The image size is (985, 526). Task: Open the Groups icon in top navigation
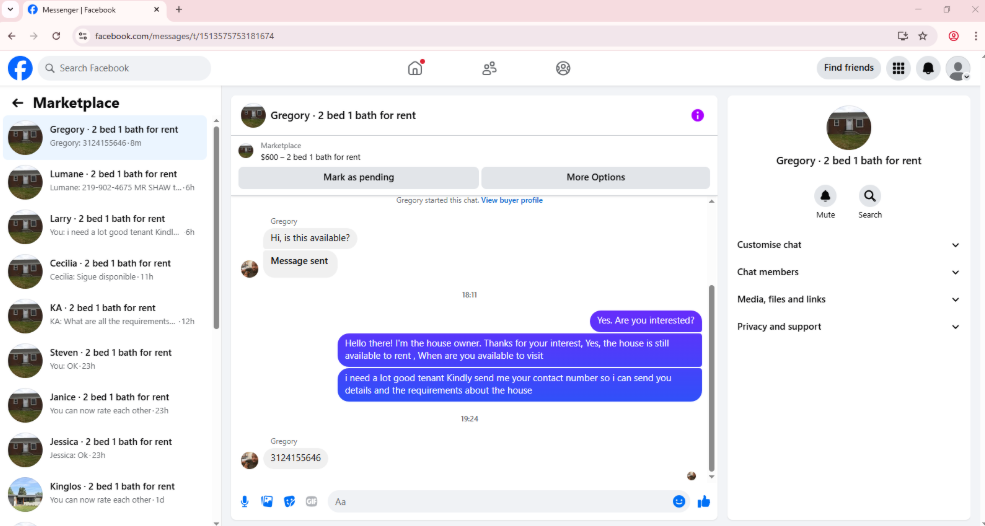click(x=563, y=68)
